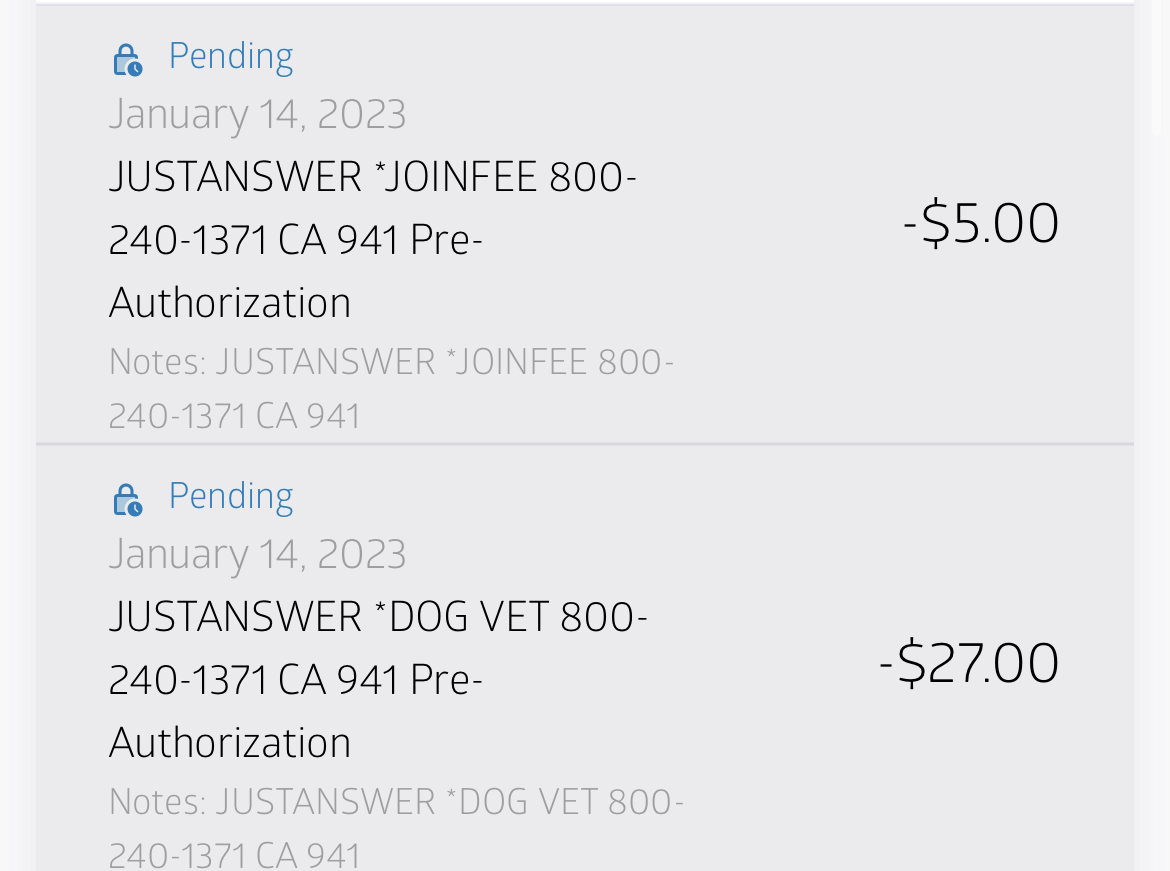The width and height of the screenshot is (1170, 871).
Task: Open the second Pending status link
Action: pyautogui.click(x=231, y=494)
